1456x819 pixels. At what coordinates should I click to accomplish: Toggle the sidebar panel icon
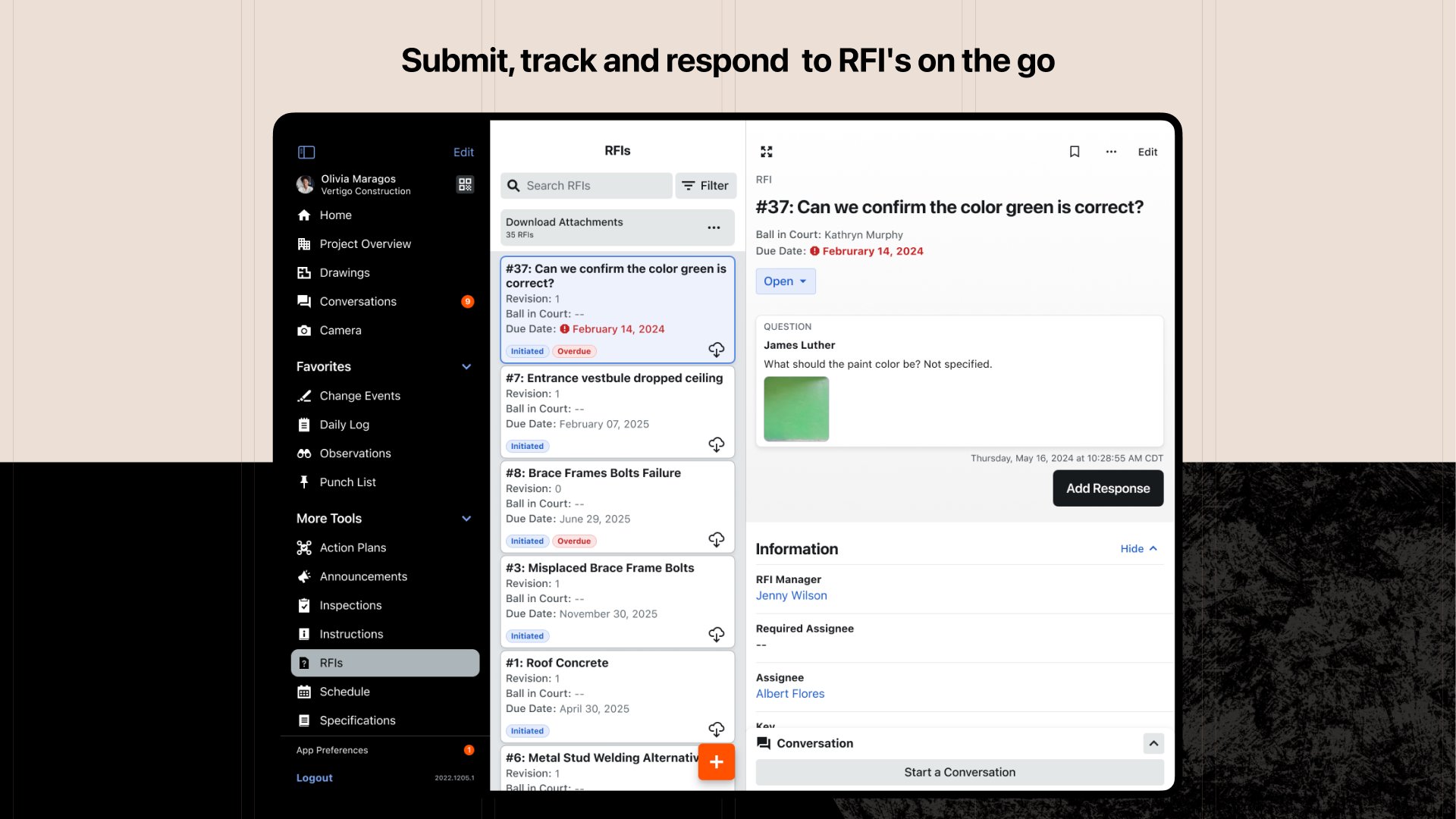[306, 152]
